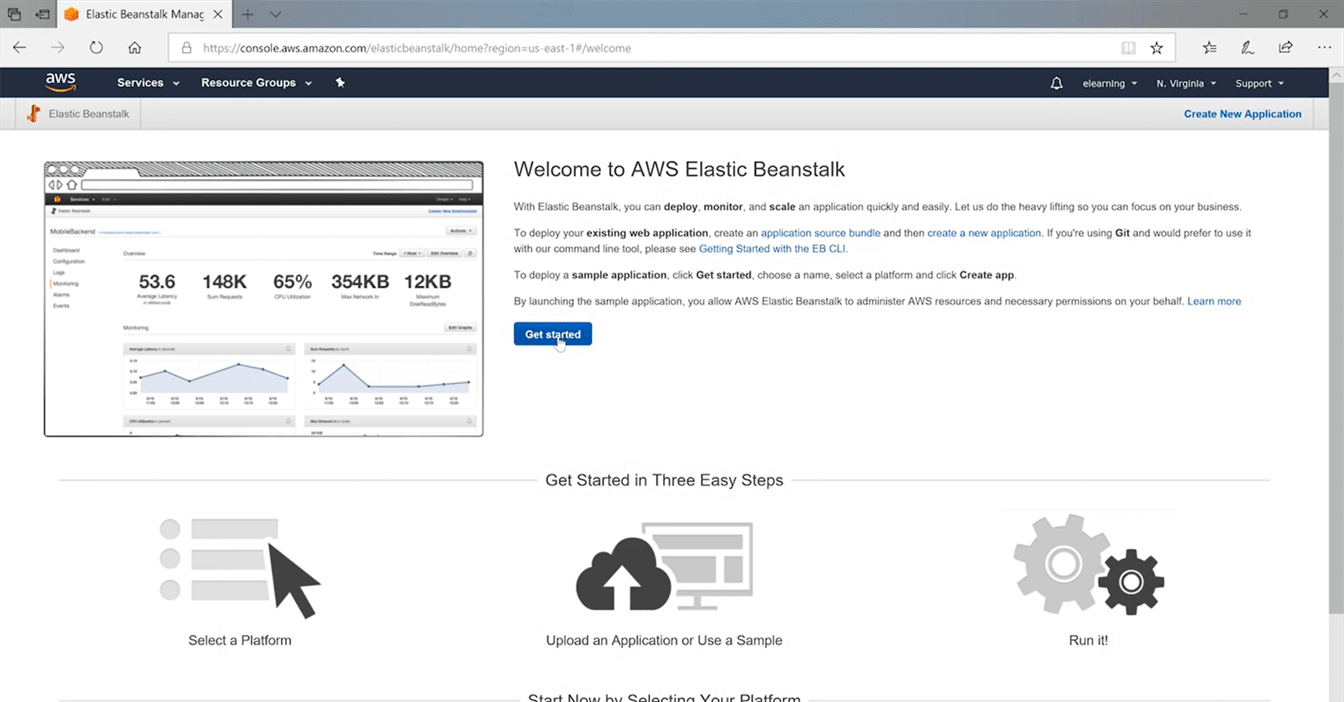This screenshot has width=1344, height=702.
Task: Open the notifications bell icon
Action: pyautogui.click(x=1056, y=84)
